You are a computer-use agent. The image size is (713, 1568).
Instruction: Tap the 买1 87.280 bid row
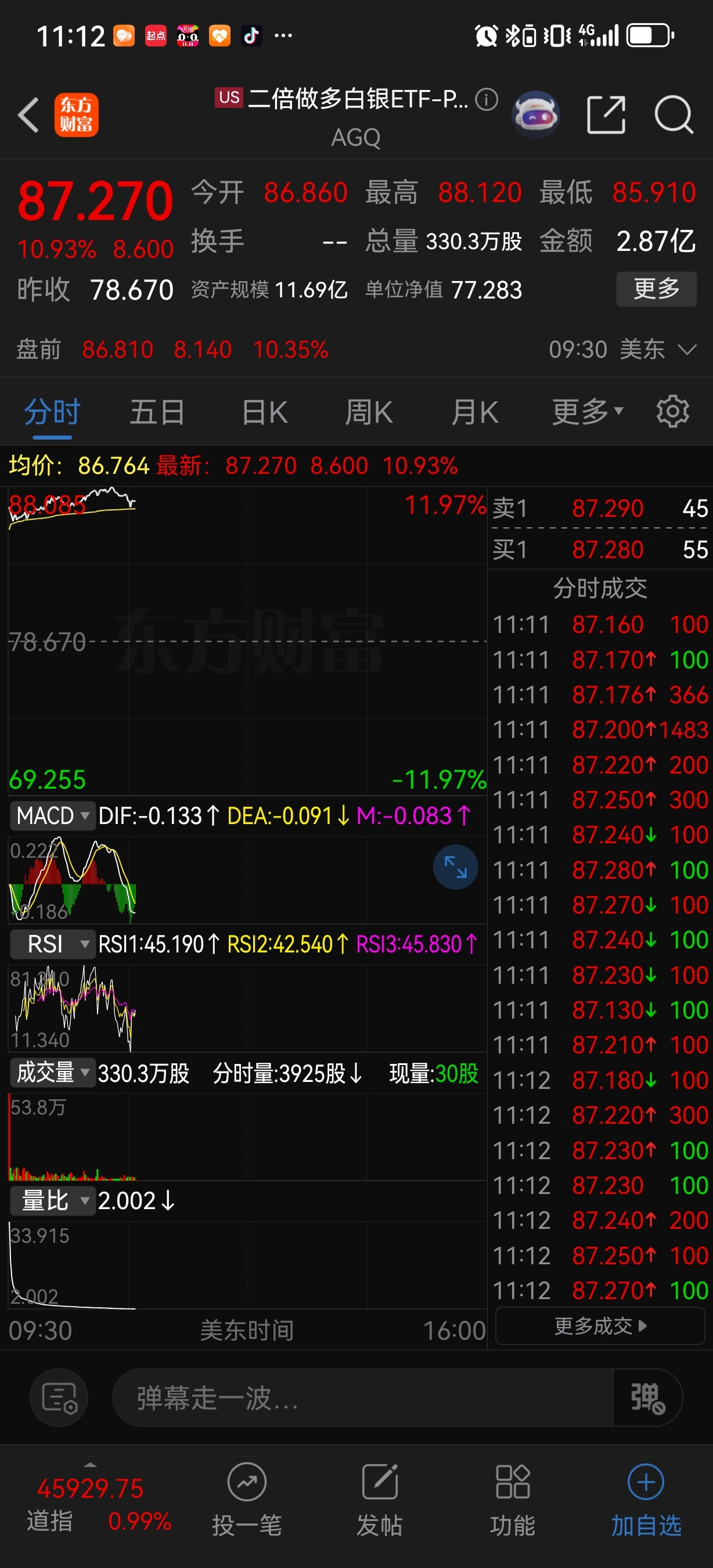tap(600, 549)
